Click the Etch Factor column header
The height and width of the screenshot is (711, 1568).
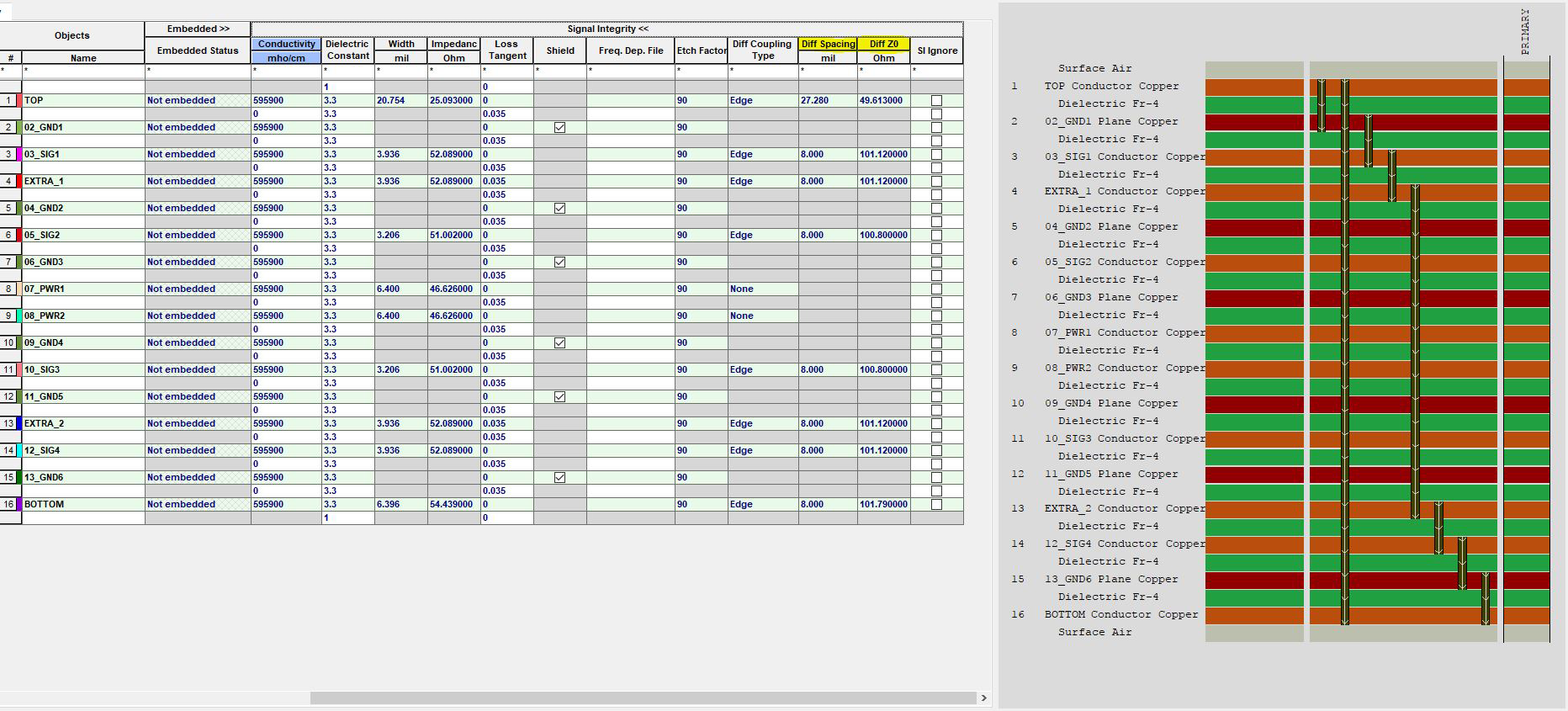pos(701,50)
